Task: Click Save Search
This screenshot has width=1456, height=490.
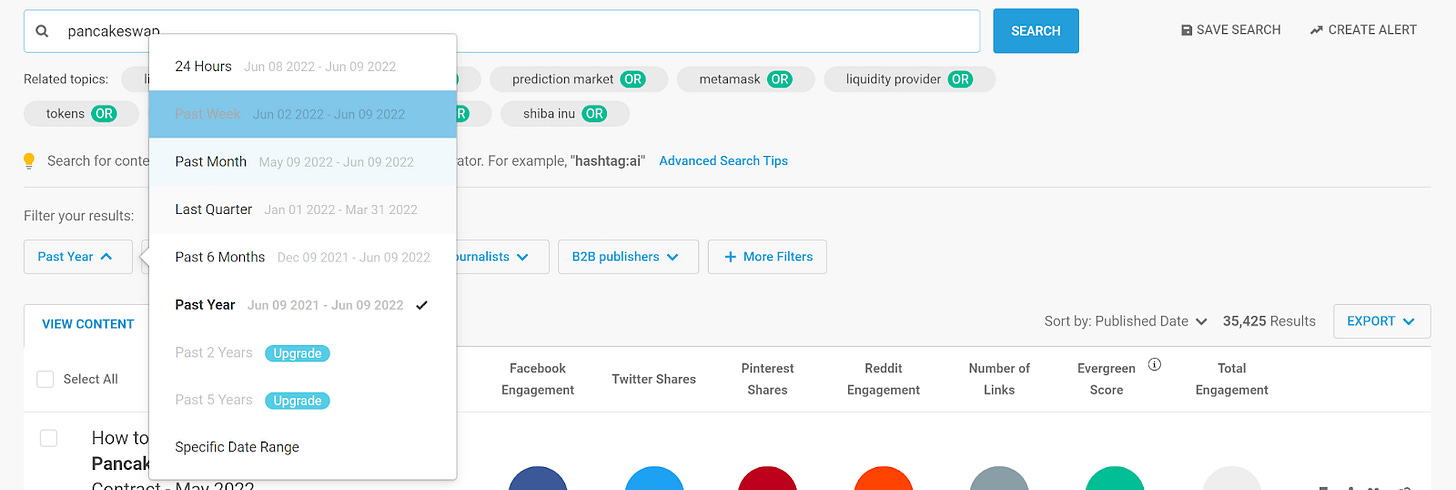Action: tap(1231, 30)
